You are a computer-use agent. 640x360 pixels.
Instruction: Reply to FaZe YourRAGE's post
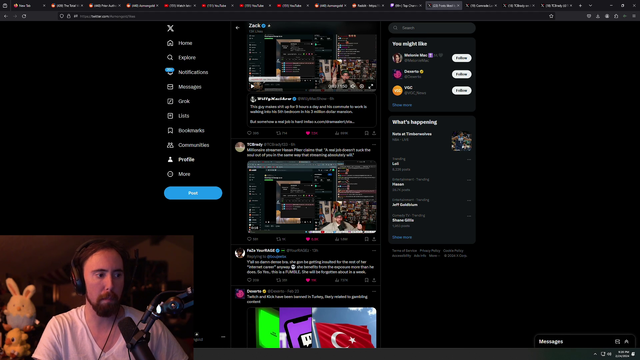click(249, 280)
